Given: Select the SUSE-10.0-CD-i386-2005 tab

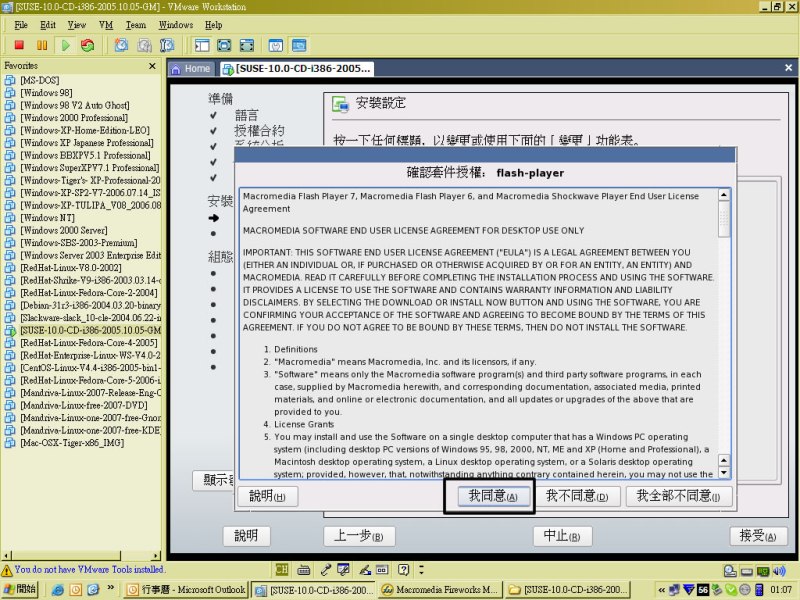Looking at the screenshot, I should [297, 69].
